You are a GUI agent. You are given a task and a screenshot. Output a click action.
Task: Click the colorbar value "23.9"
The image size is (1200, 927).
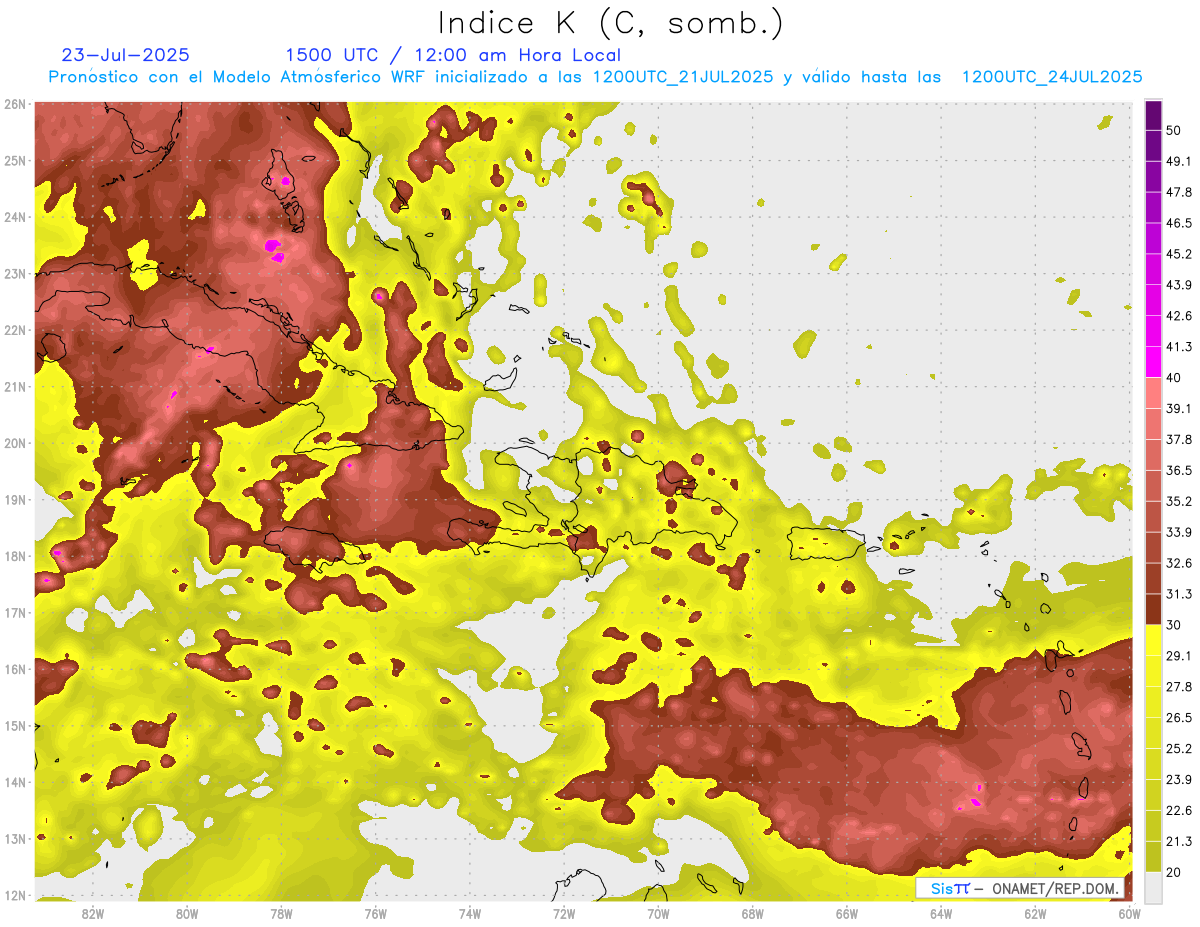coord(1178,779)
